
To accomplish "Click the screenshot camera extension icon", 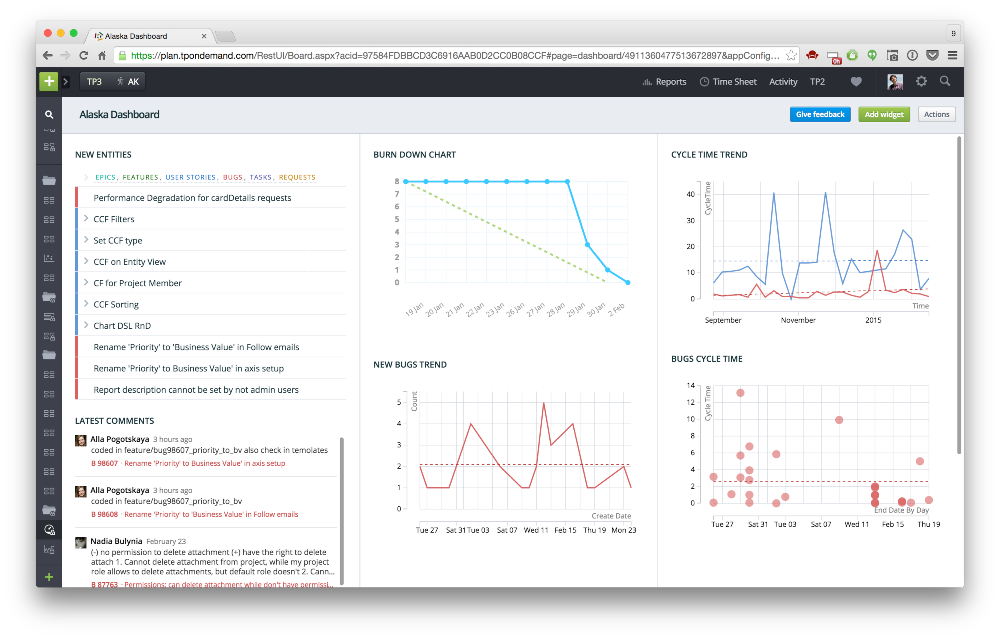I will coord(893,55).
